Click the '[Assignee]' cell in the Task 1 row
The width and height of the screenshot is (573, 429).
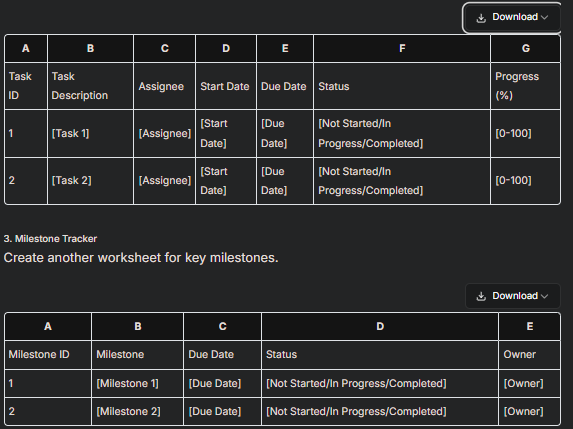point(164,133)
